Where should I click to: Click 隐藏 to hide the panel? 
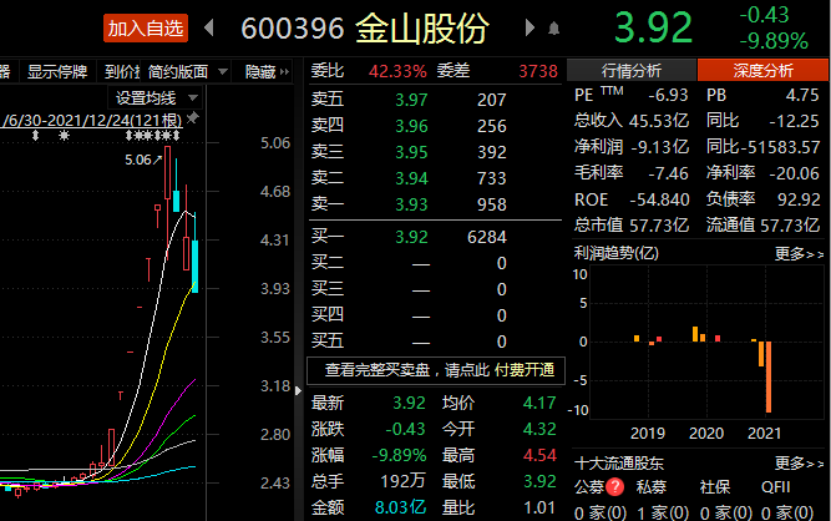tap(267, 72)
